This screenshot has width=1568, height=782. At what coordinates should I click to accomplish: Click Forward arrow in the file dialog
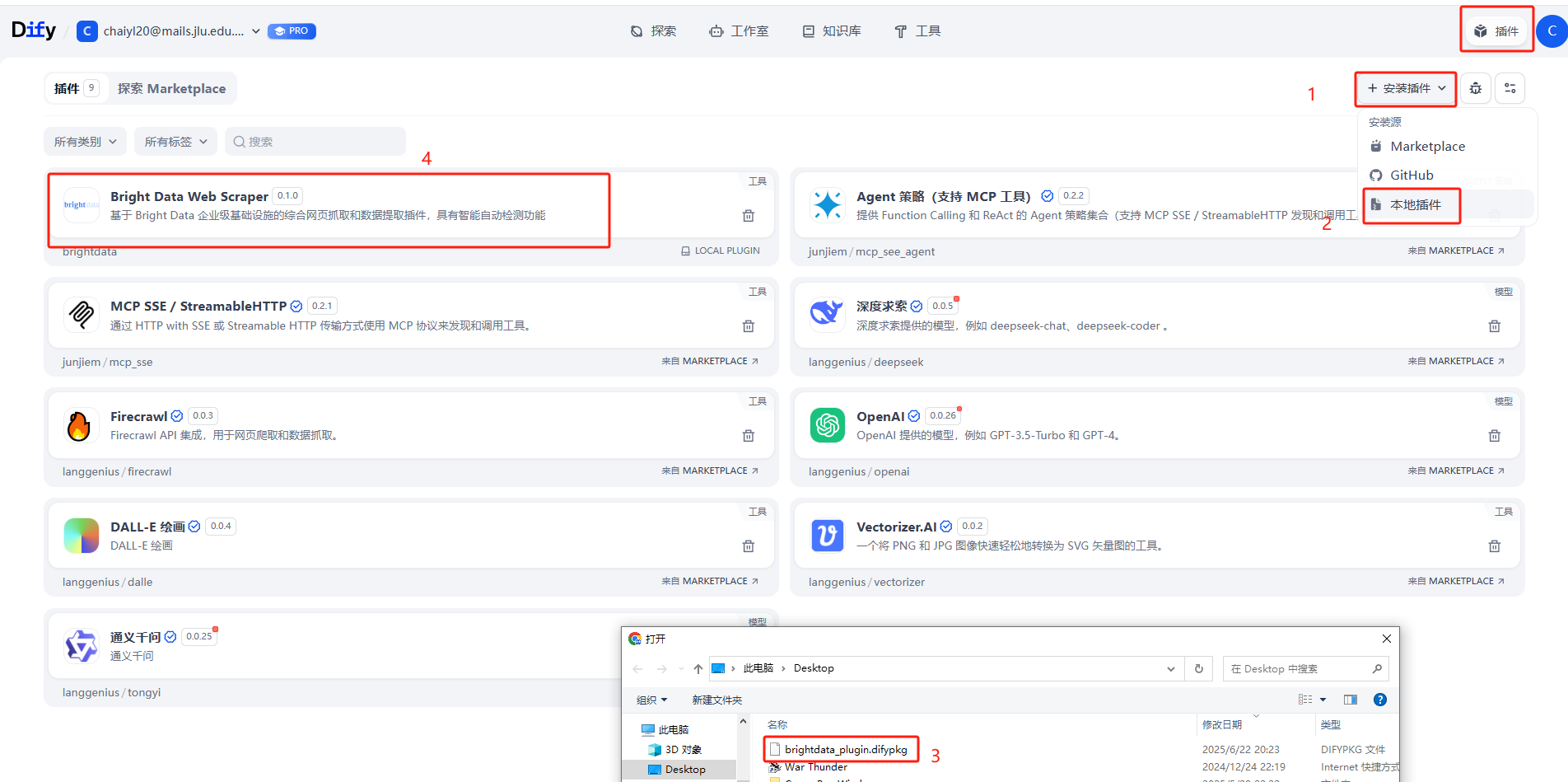662,669
